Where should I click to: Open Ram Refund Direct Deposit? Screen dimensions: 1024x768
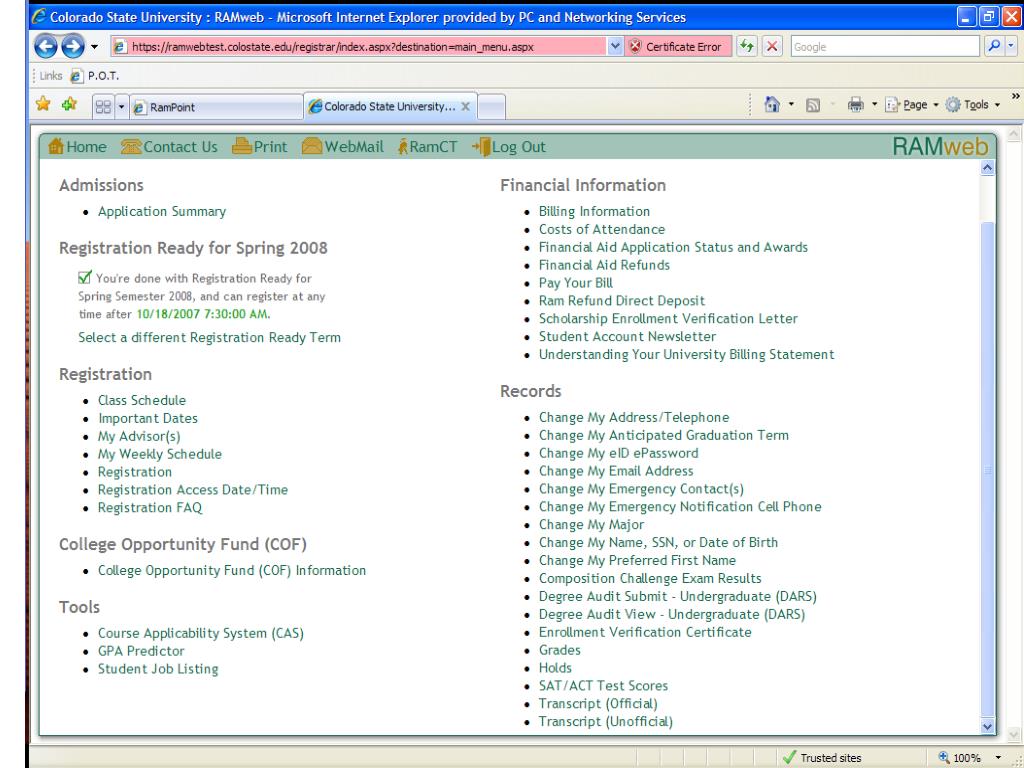click(622, 301)
